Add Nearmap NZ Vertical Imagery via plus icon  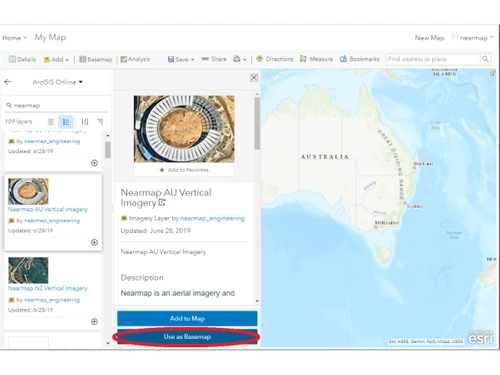[x=94, y=322]
